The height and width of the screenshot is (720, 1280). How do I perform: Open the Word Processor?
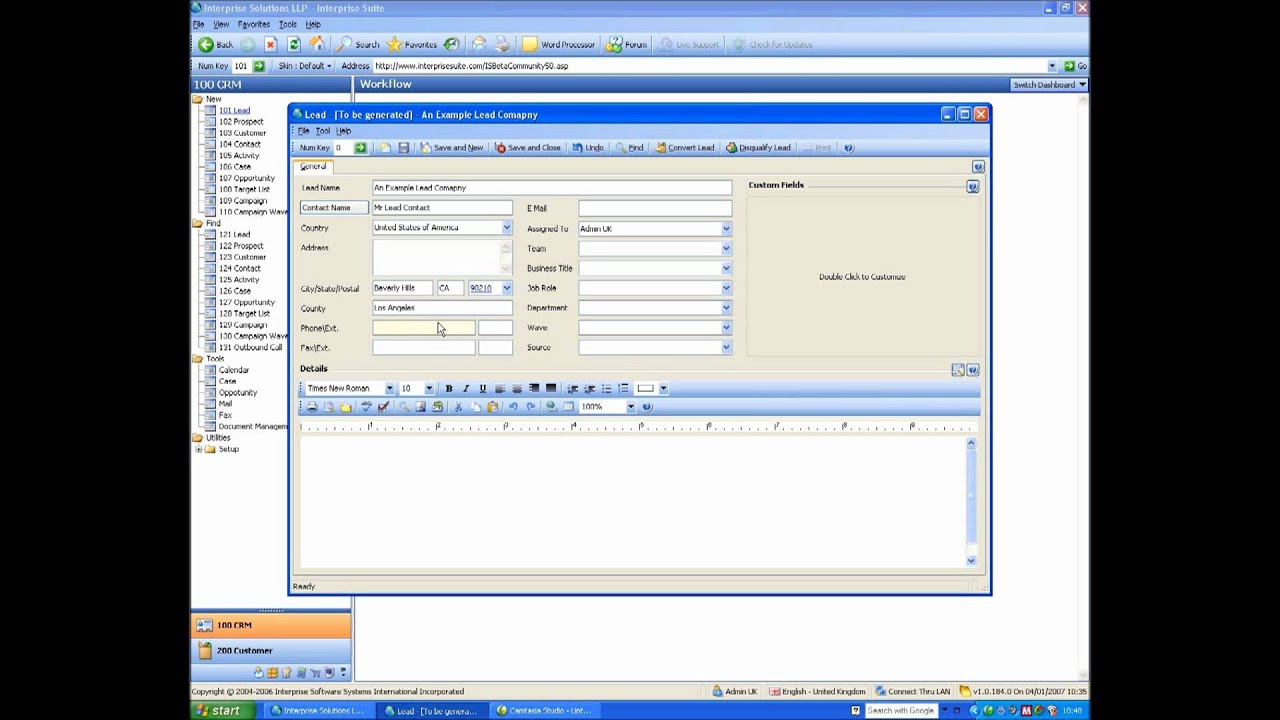click(x=559, y=44)
